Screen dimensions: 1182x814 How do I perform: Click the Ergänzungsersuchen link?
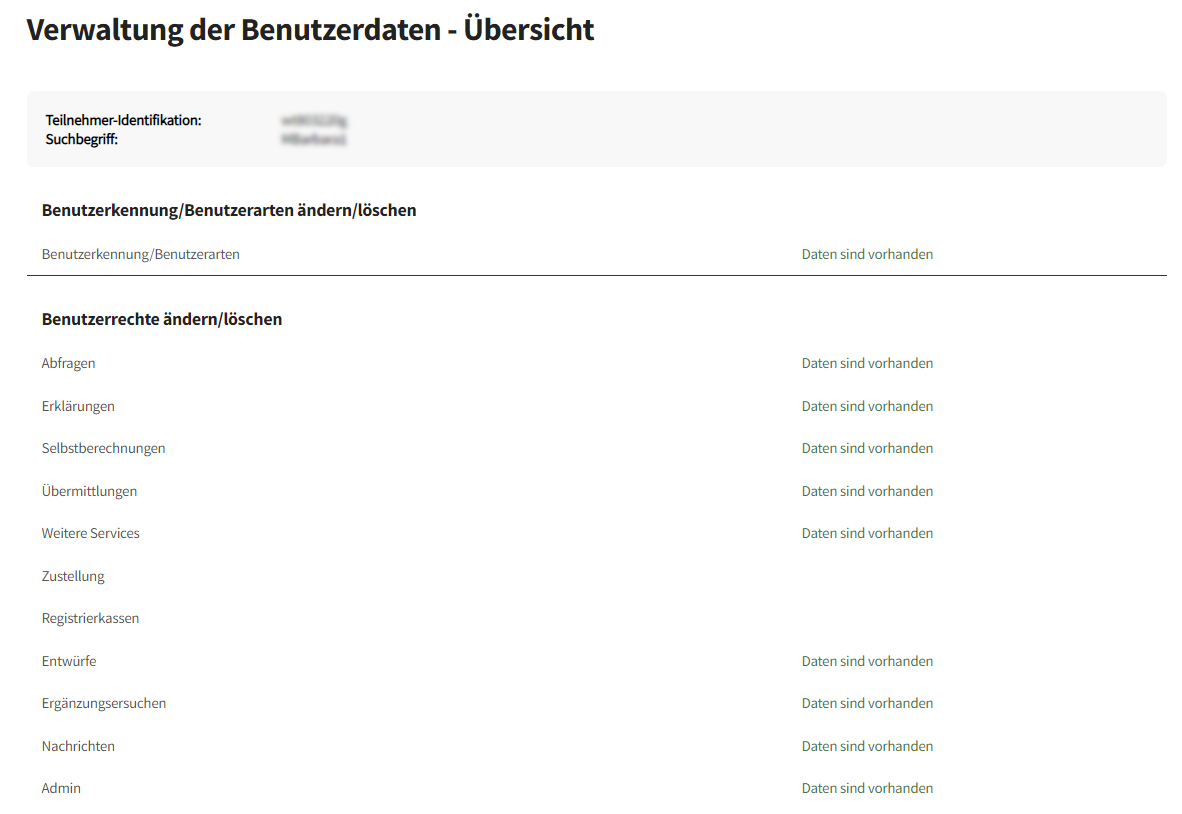(104, 703)
